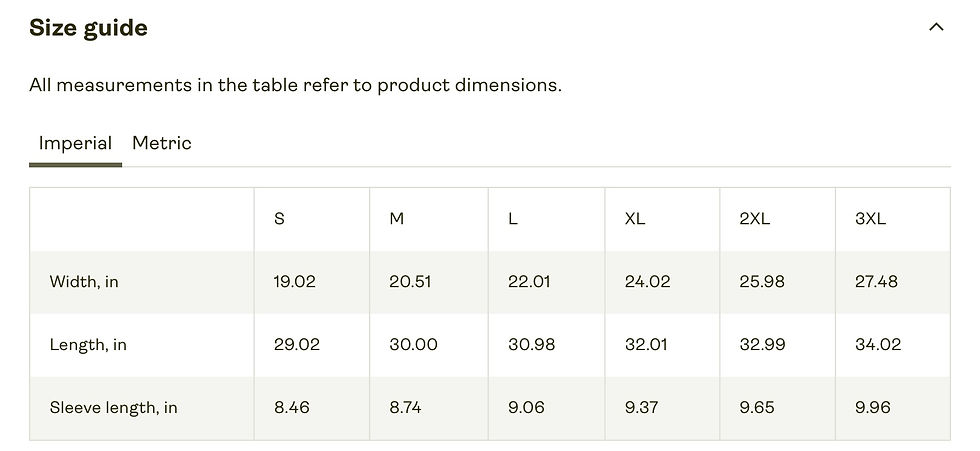Click the Width, in row label
980x451 pixels.
84,282
